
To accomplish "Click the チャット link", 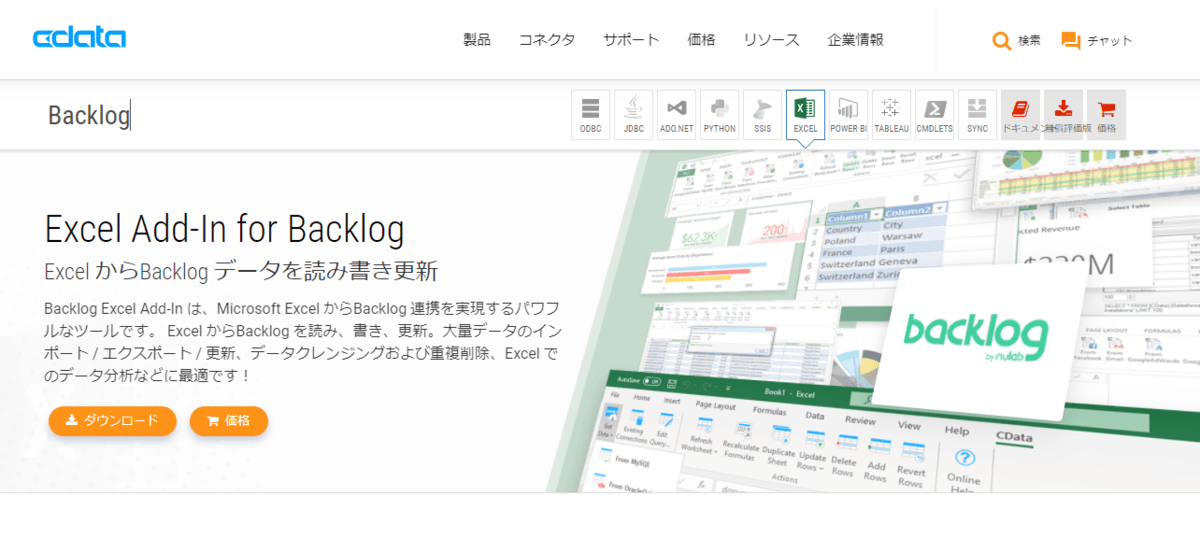I will click(1110, 41).
